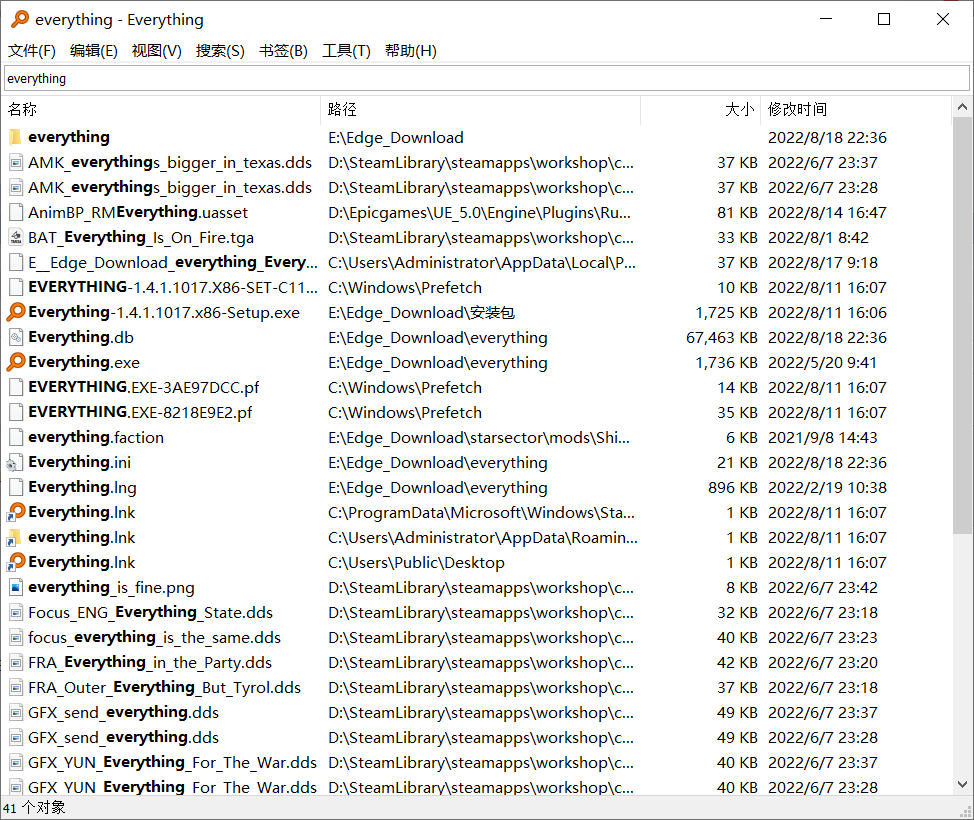
Task: Sort results by 修改时间 column header
Action: (856, 110)
